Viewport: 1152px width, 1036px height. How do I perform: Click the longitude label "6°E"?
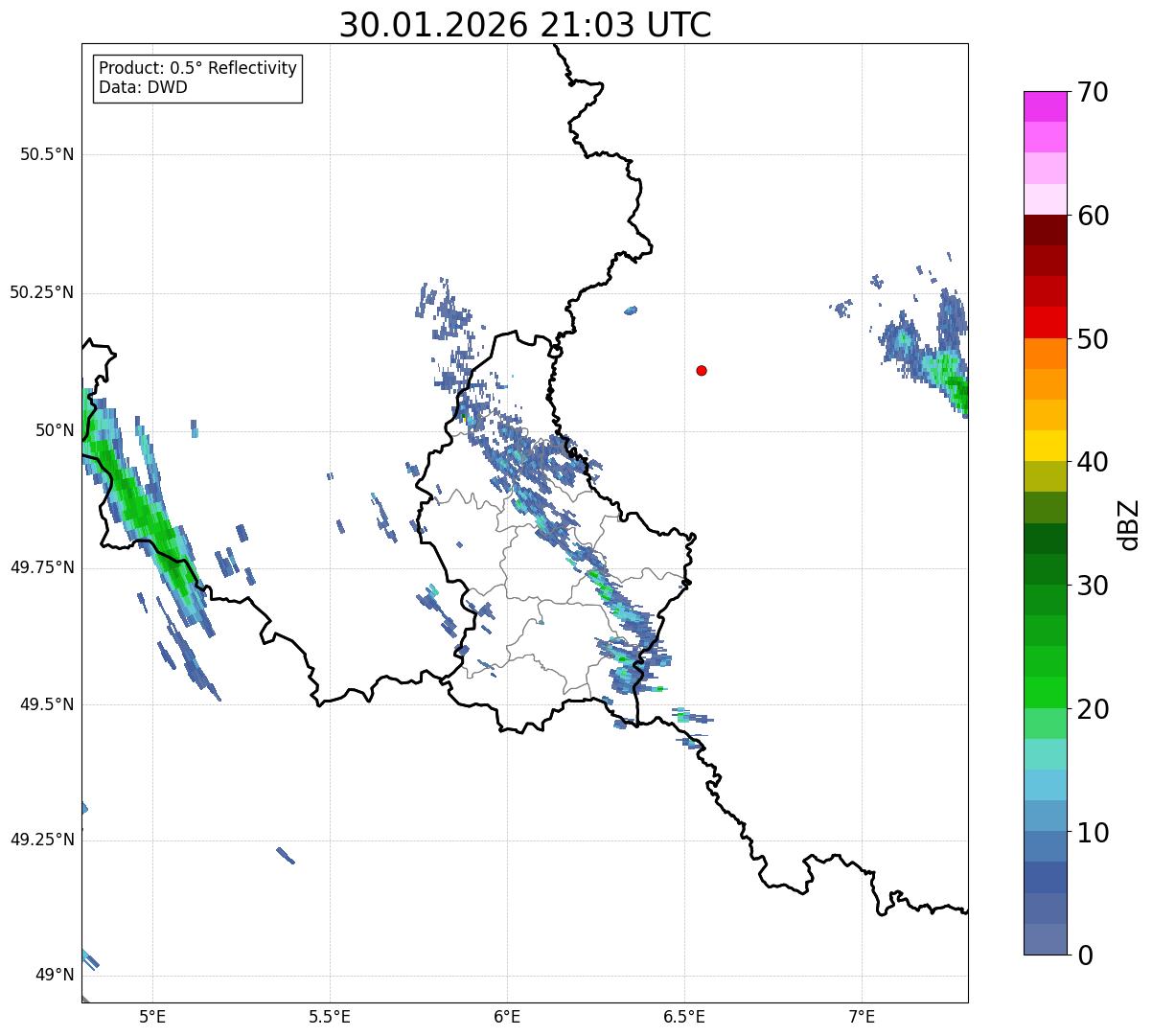point(507,1016)
